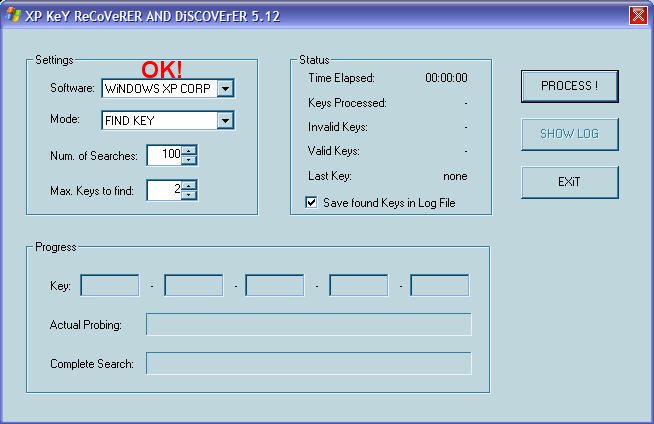The width and height of the screenshot is (654, 424).
Task: Click the fifth Key segment box
Action: [440, 285]
